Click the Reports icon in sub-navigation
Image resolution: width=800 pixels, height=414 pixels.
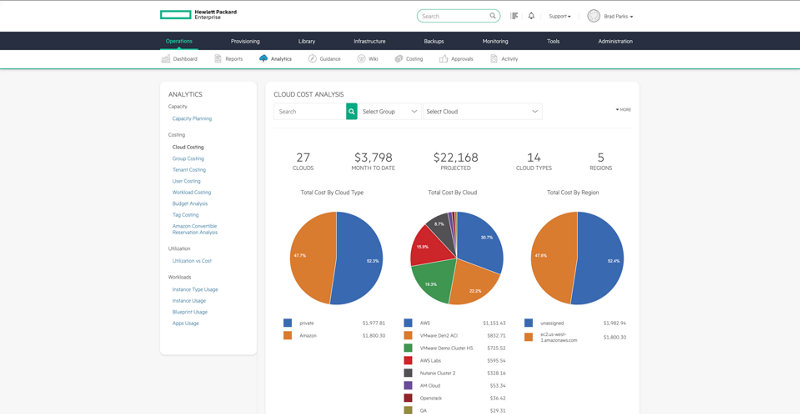pos(217,59)
